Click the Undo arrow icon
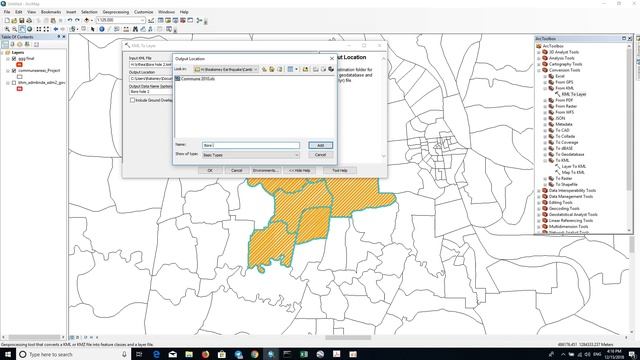The image size is (640, 360). pyautogui.click(x=70, y=20)
